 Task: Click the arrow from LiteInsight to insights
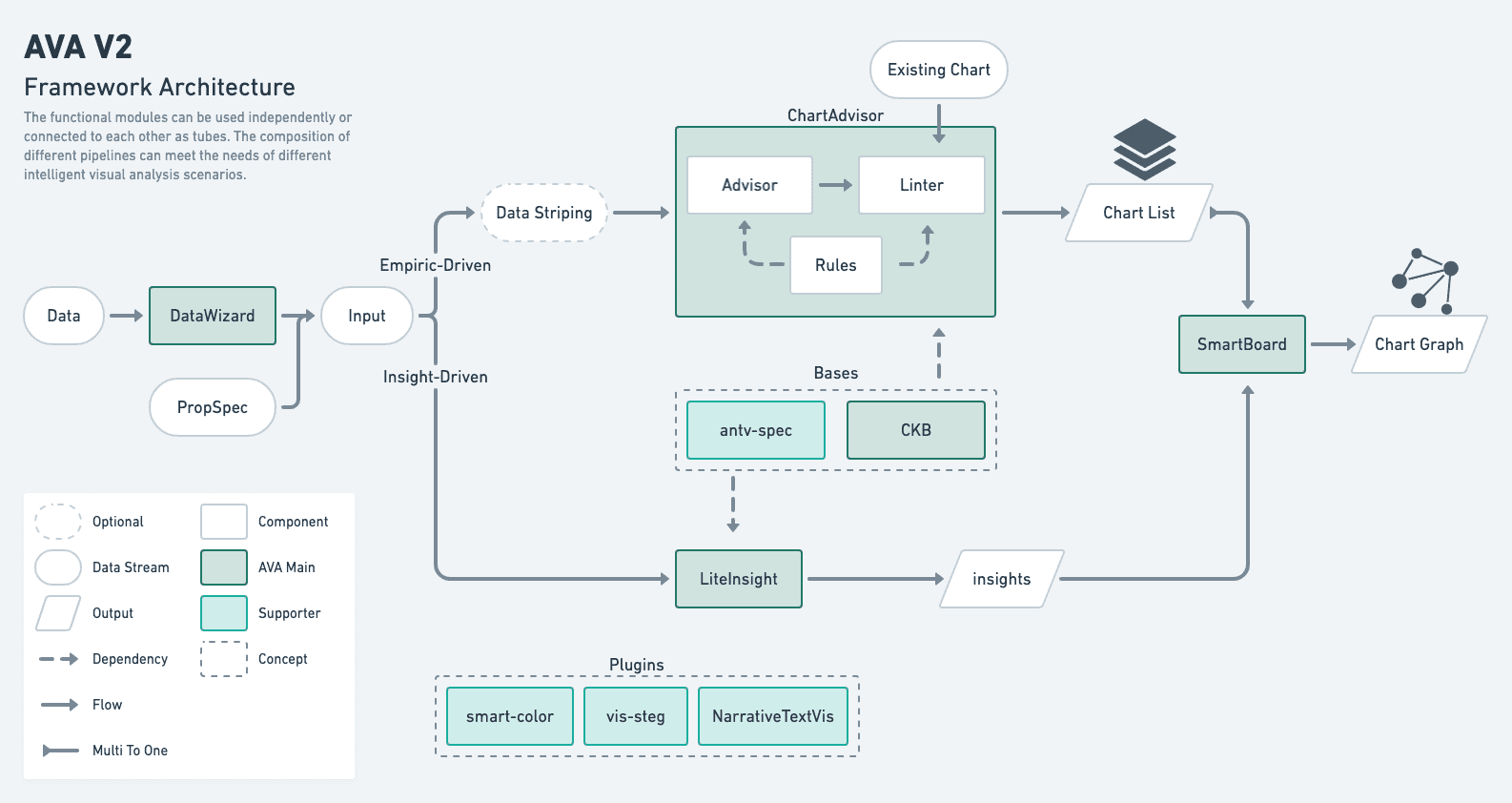click(x=875, y=579)
